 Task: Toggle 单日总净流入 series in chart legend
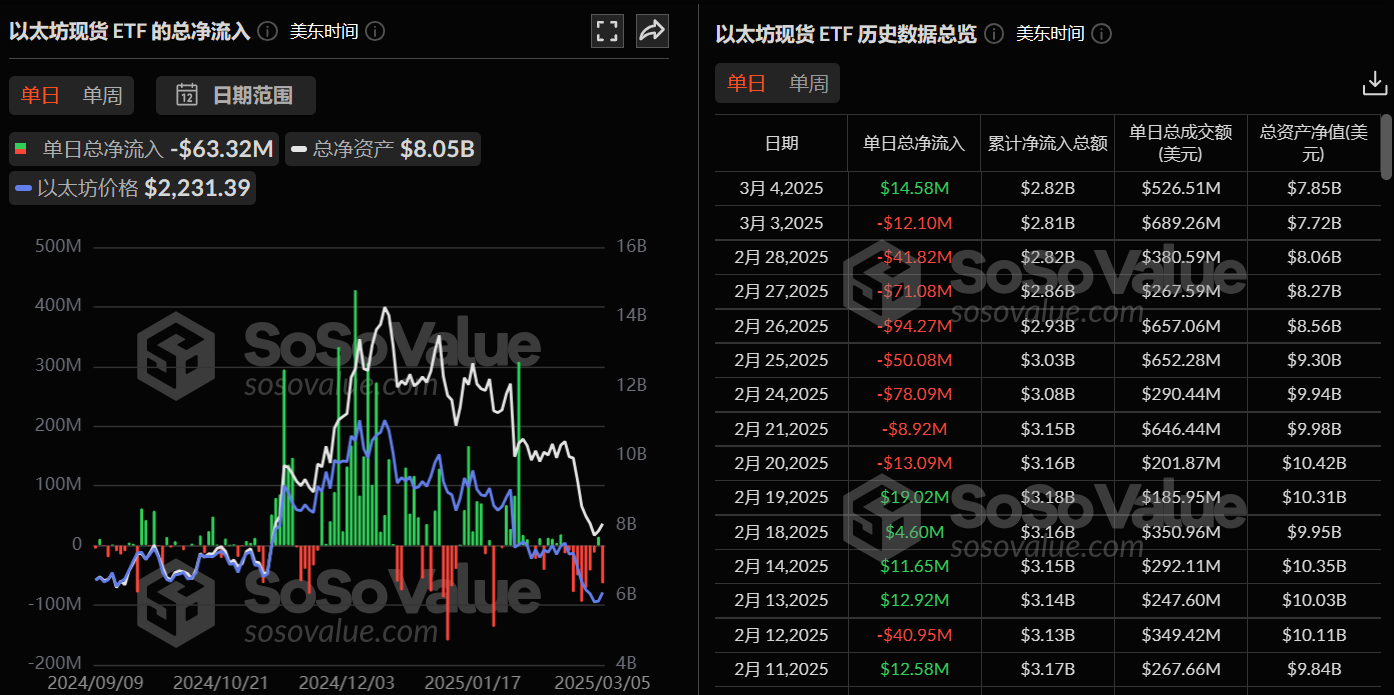(x=145, y=150)
